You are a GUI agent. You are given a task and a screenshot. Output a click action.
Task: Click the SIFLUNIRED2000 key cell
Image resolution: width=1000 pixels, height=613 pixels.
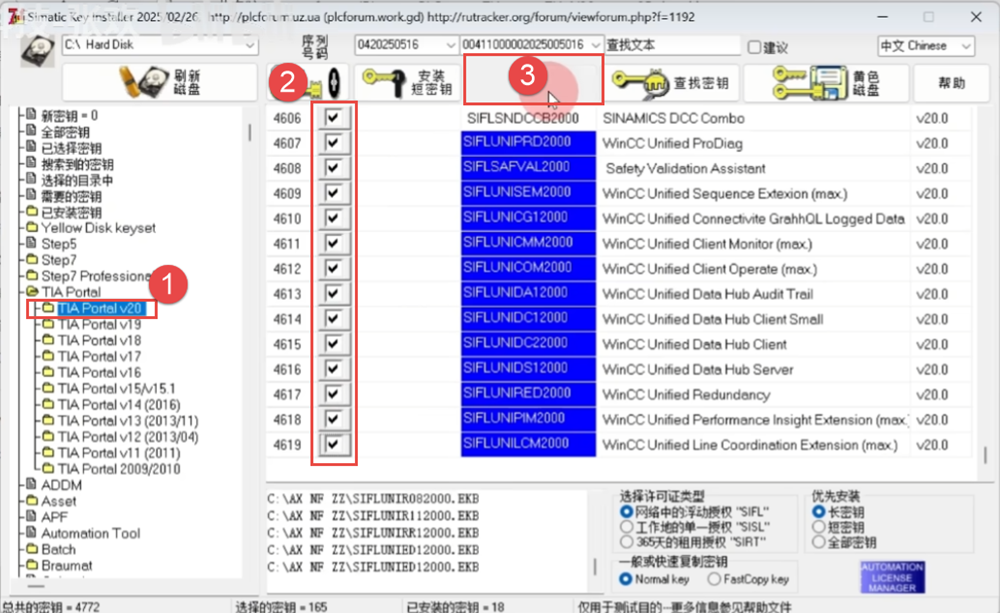[528, 394]
